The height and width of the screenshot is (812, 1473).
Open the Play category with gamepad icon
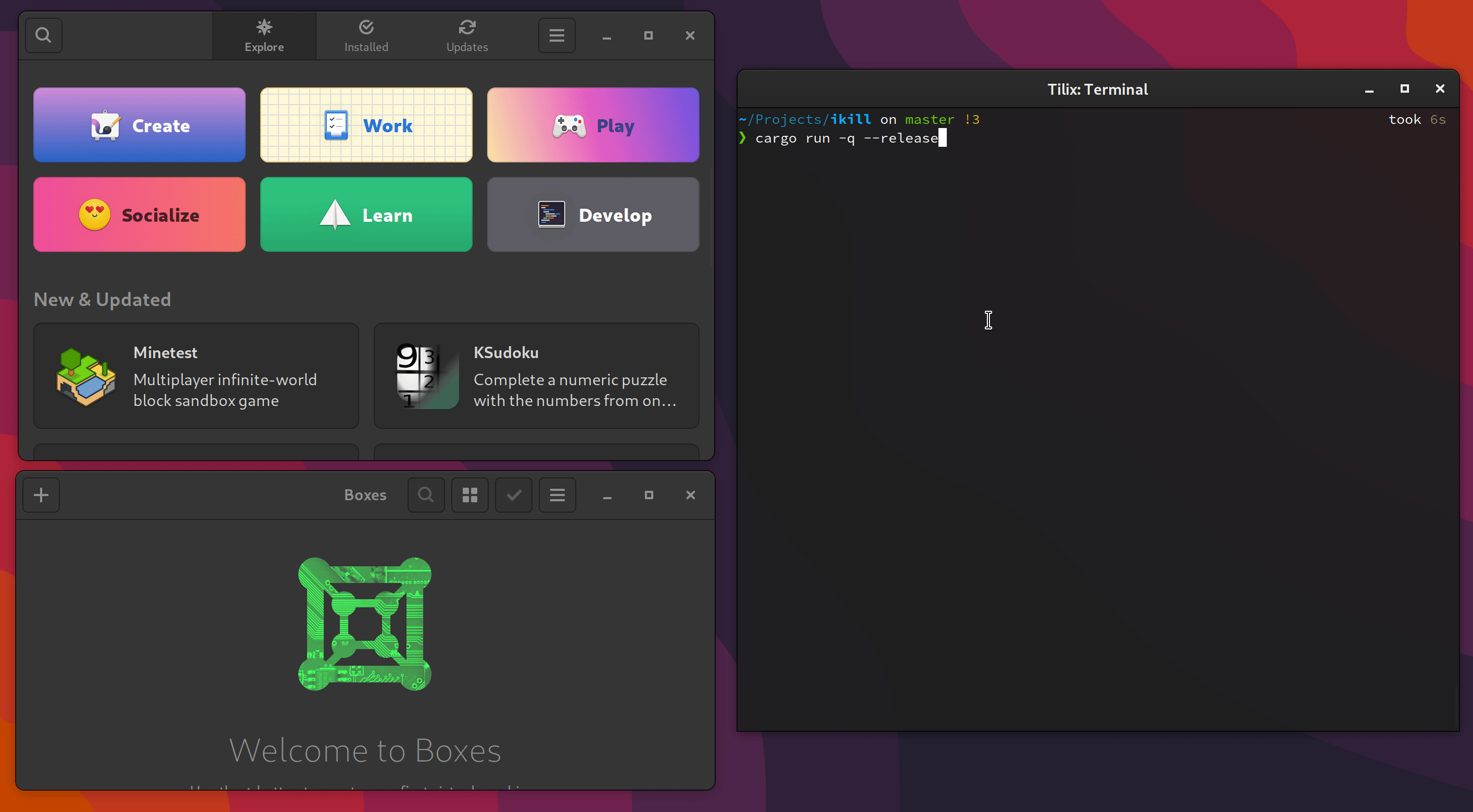point(592,125)
